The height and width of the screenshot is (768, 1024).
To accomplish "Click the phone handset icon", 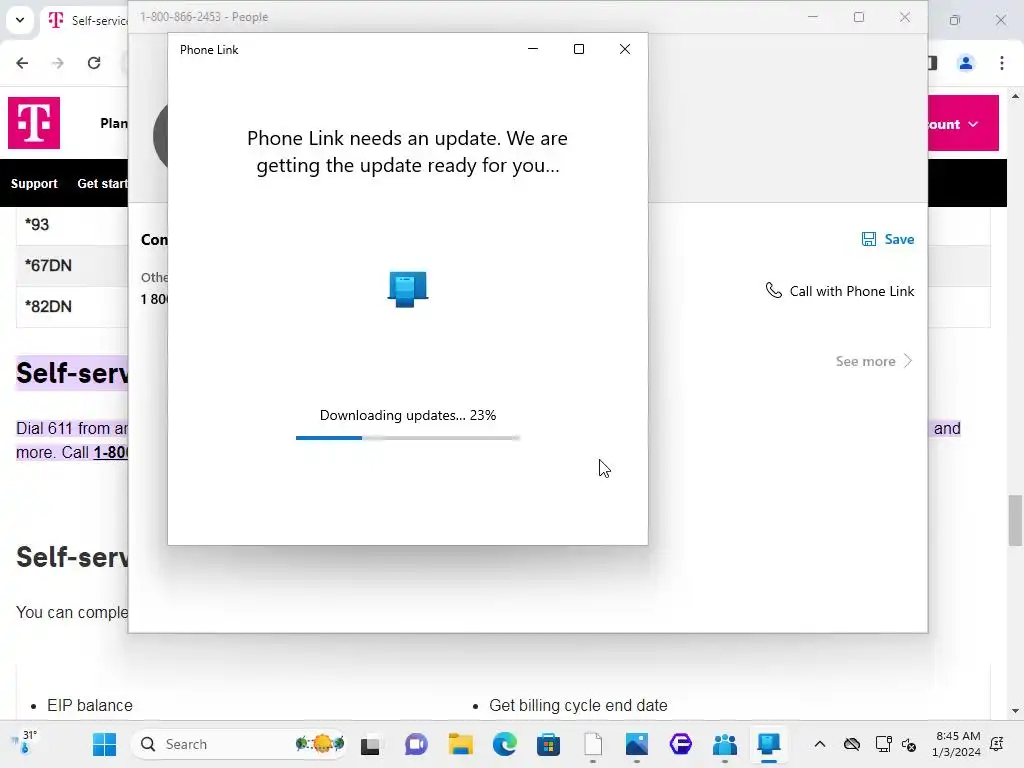I will click(x=773, y=290).
